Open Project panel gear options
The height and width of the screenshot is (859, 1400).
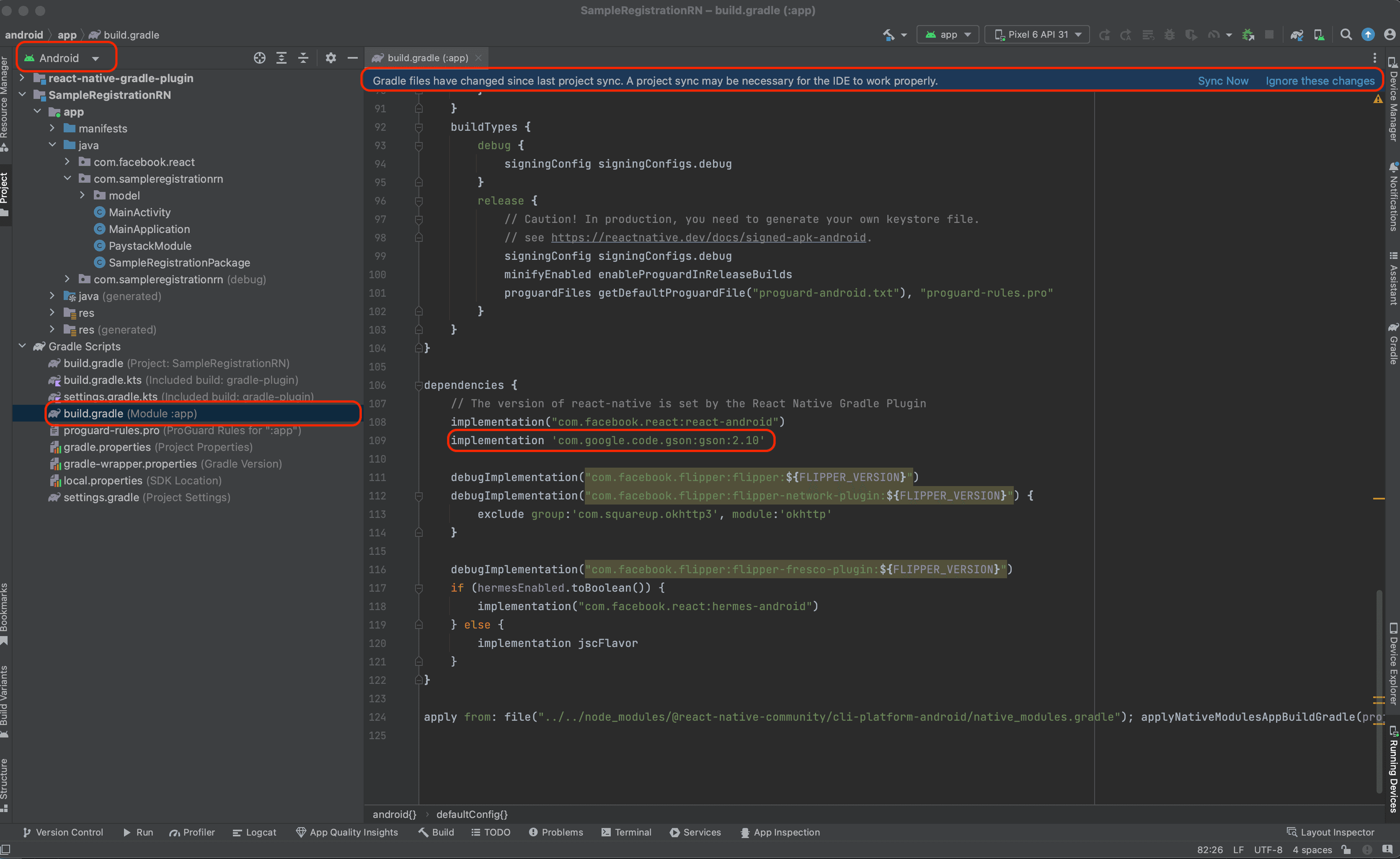331,58
